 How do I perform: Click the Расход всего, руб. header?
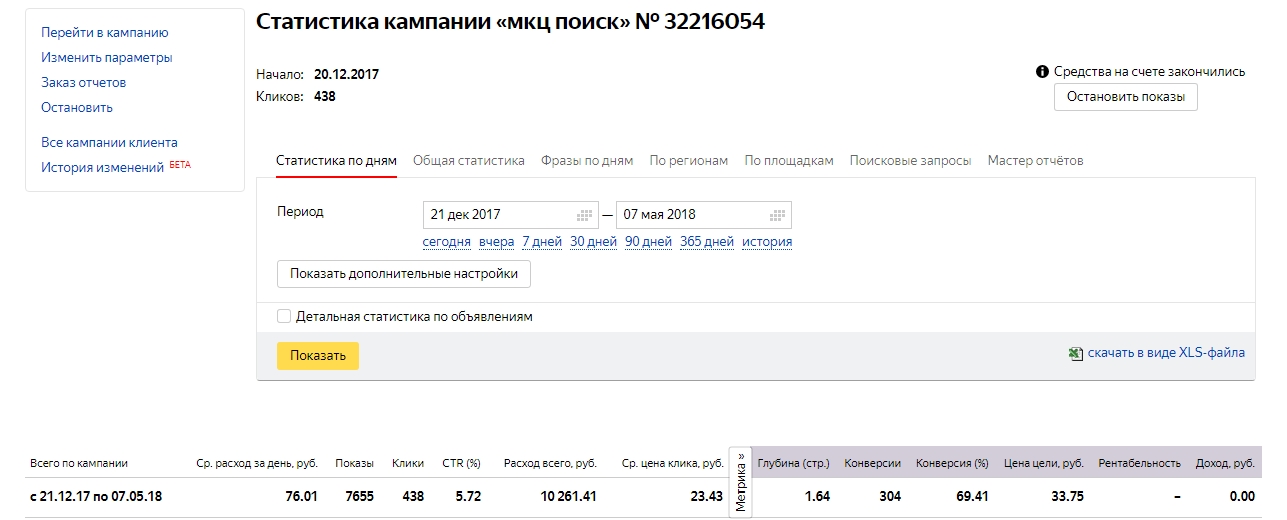point(550,464)
